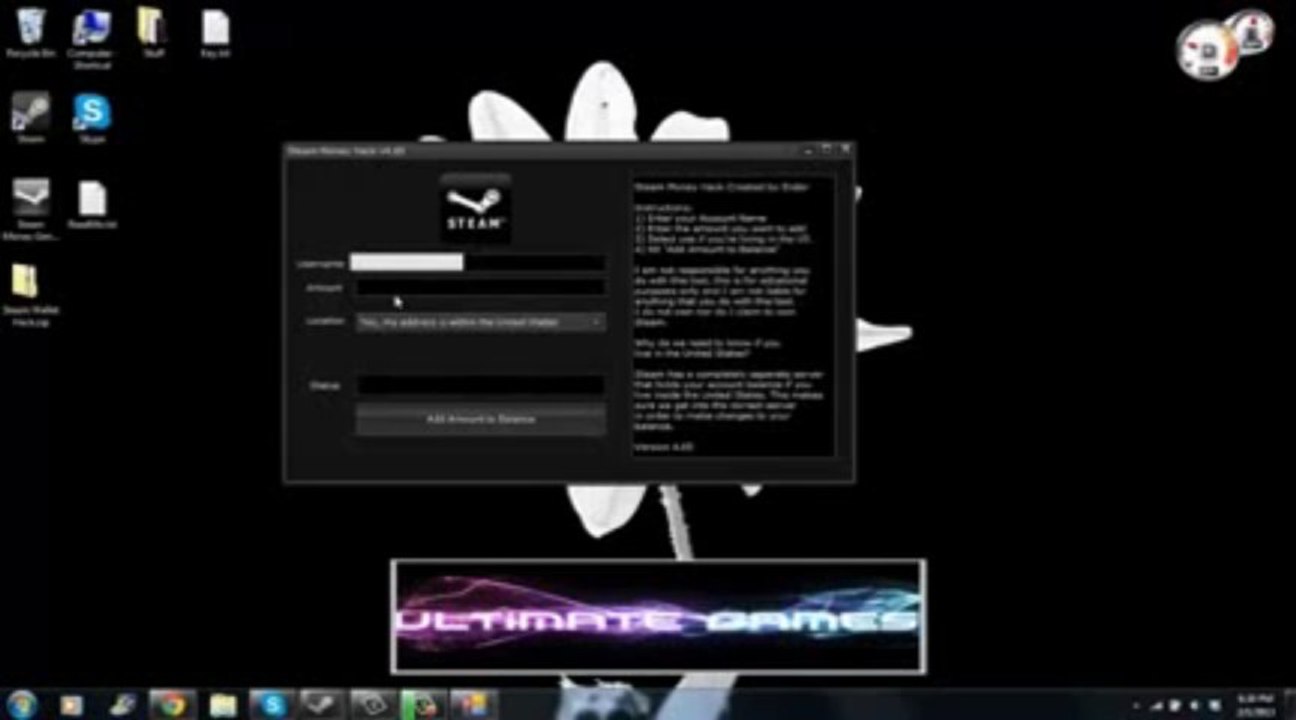
Task: Focus the Amount input field
Action: click(481, 288)
